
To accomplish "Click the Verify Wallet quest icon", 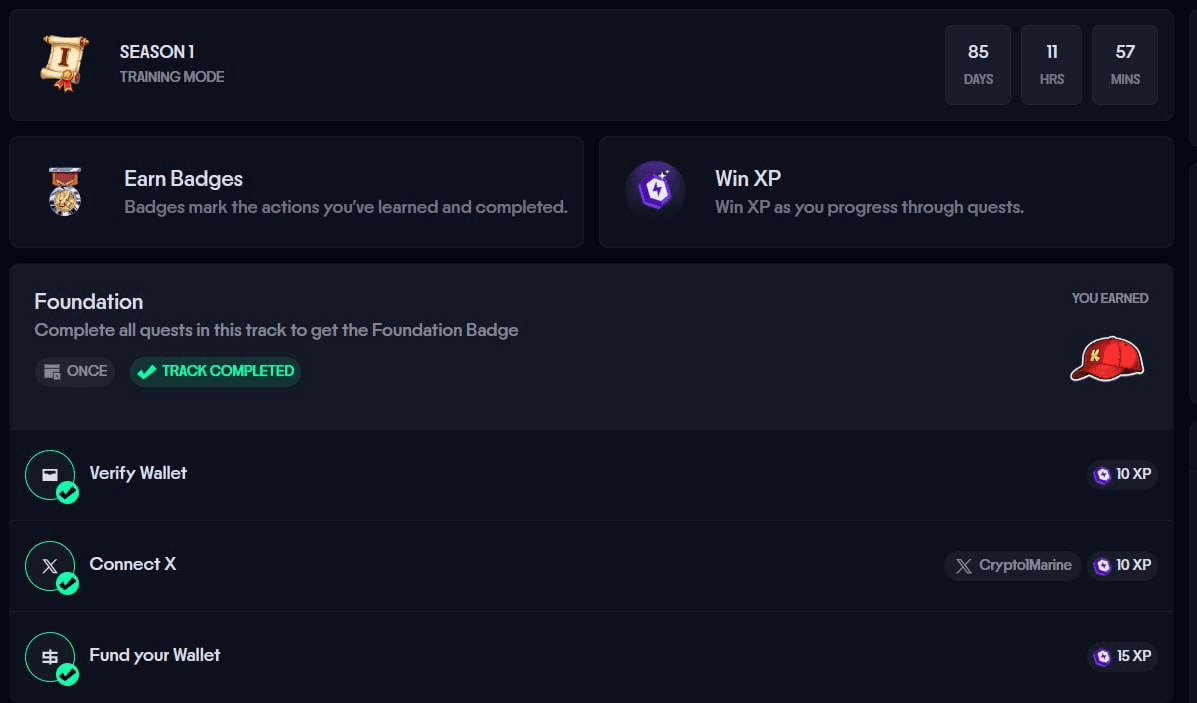I will 50,475.
